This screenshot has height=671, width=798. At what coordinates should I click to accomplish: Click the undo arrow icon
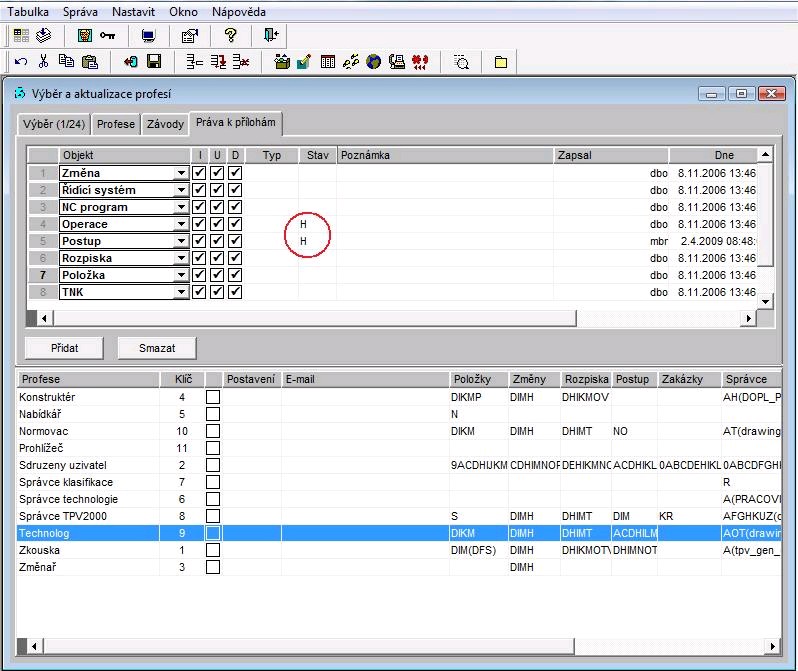(21, 62)
